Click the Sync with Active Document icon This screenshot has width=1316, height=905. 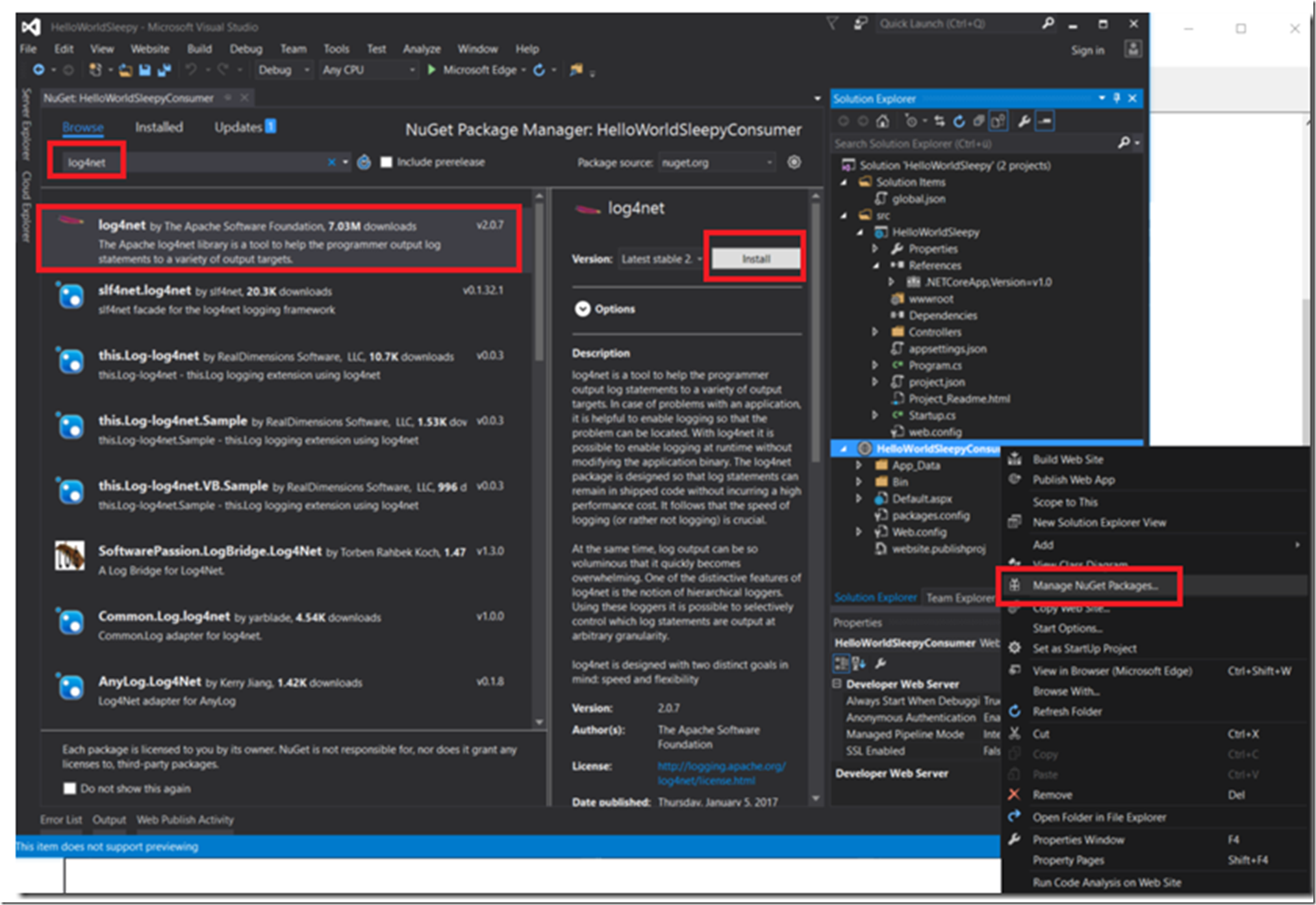939,121
